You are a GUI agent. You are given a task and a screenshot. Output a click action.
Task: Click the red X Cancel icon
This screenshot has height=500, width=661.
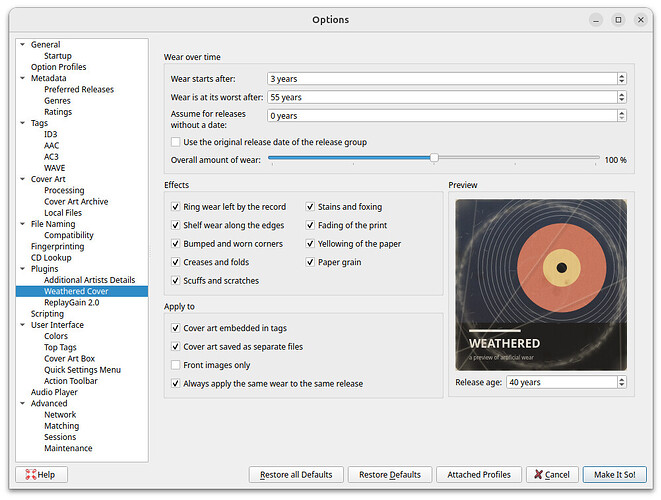coord(538,474)
